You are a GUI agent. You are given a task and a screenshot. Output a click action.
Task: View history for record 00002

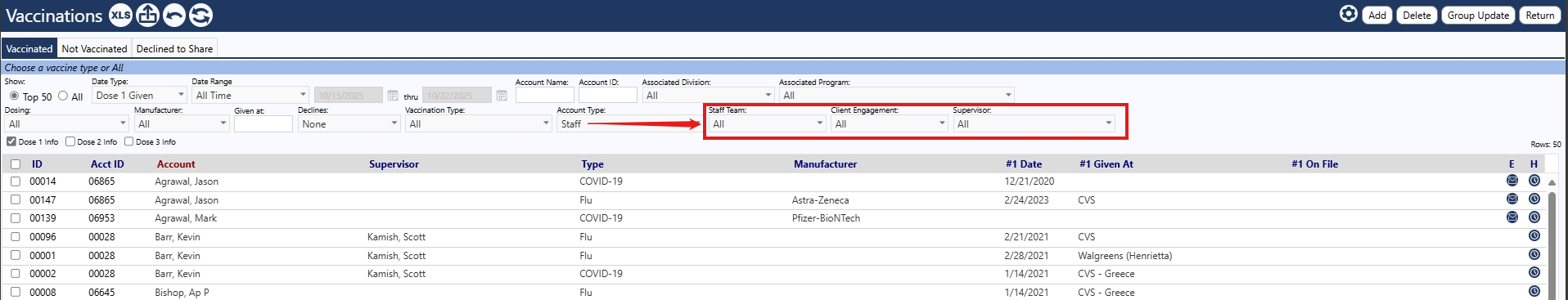pos(1534,273)
